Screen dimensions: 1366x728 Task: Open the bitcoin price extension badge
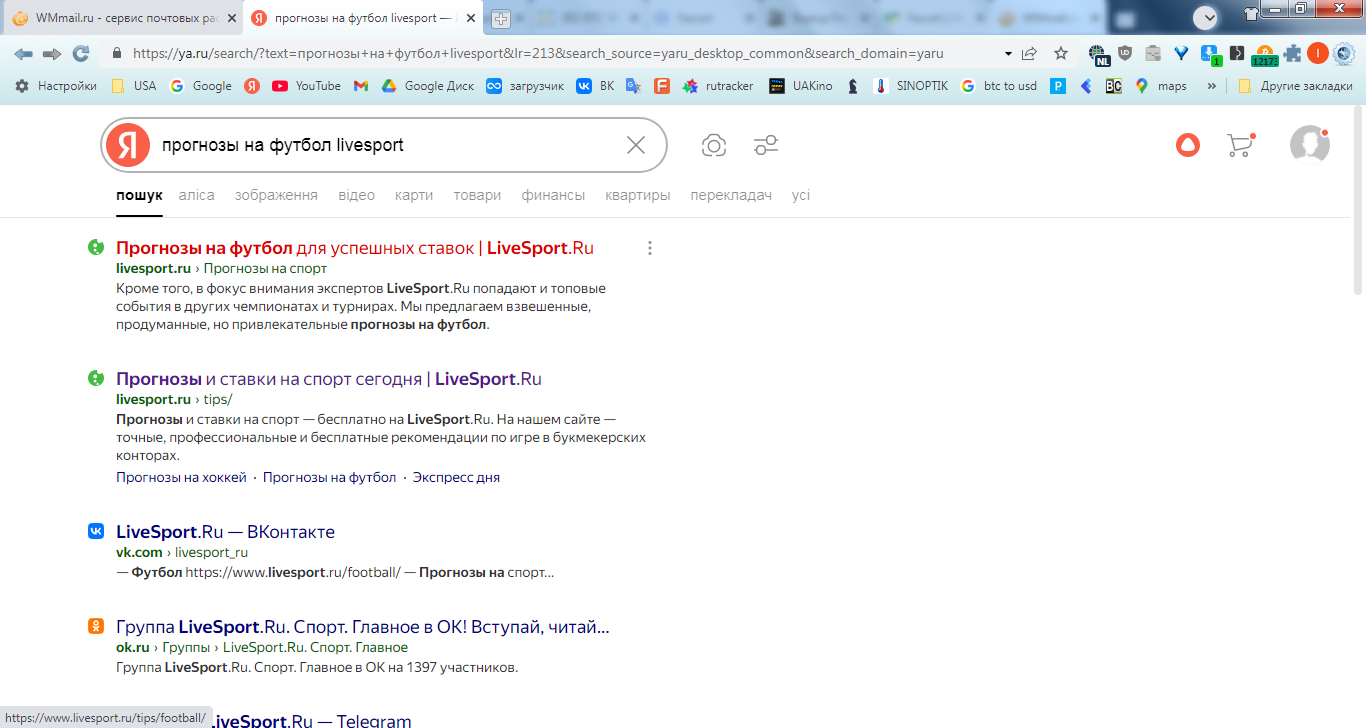[1264, 55]
